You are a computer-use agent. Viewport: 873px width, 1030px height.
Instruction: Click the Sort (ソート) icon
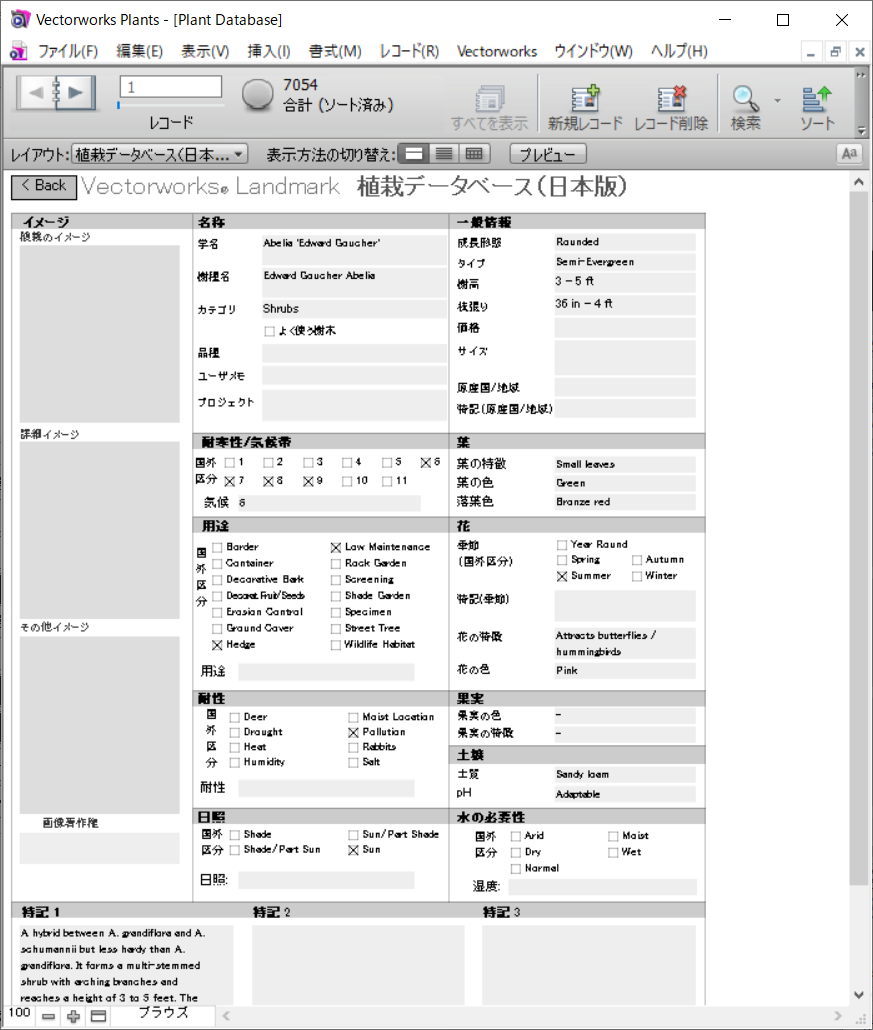[817, 99]
